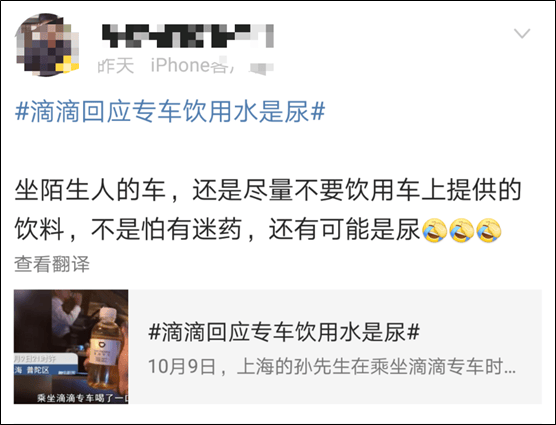Open the water bottle video thumbnail
Image resolution: width=556 pixels, height=425 pixels.
[x=71, y=347]
